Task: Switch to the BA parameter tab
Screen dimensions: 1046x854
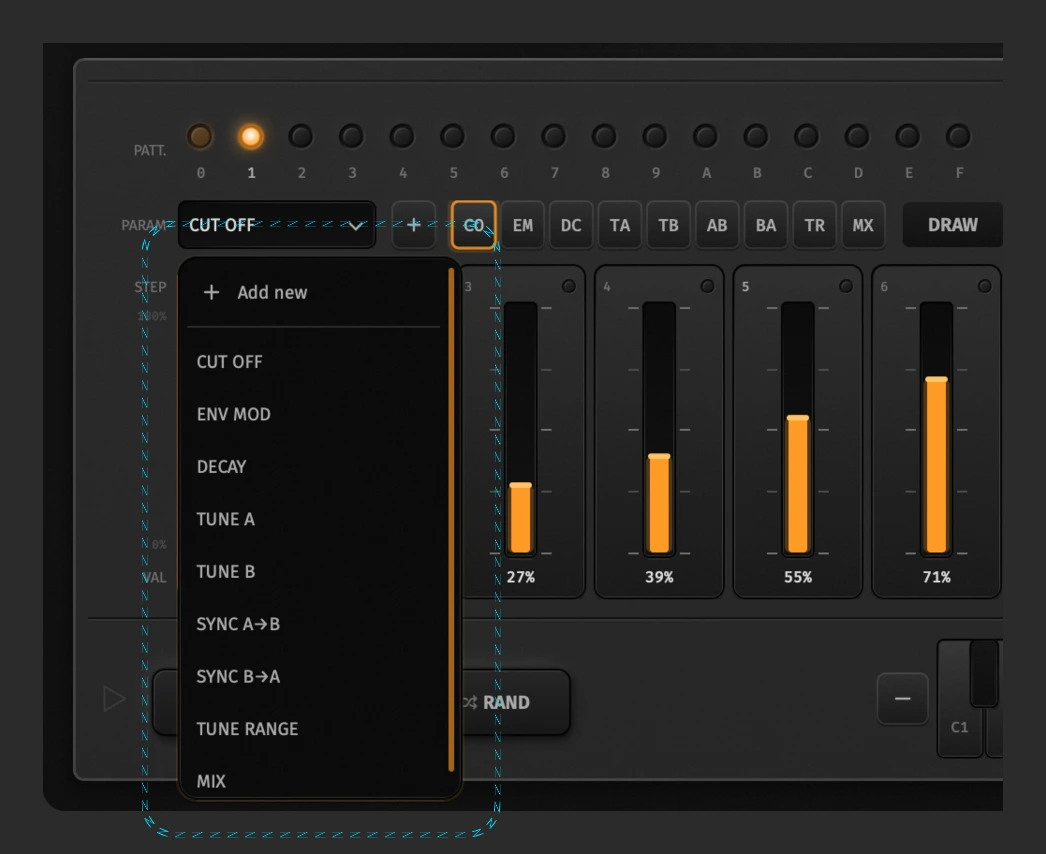Action: pyautogui.click(x=766, y=225)
